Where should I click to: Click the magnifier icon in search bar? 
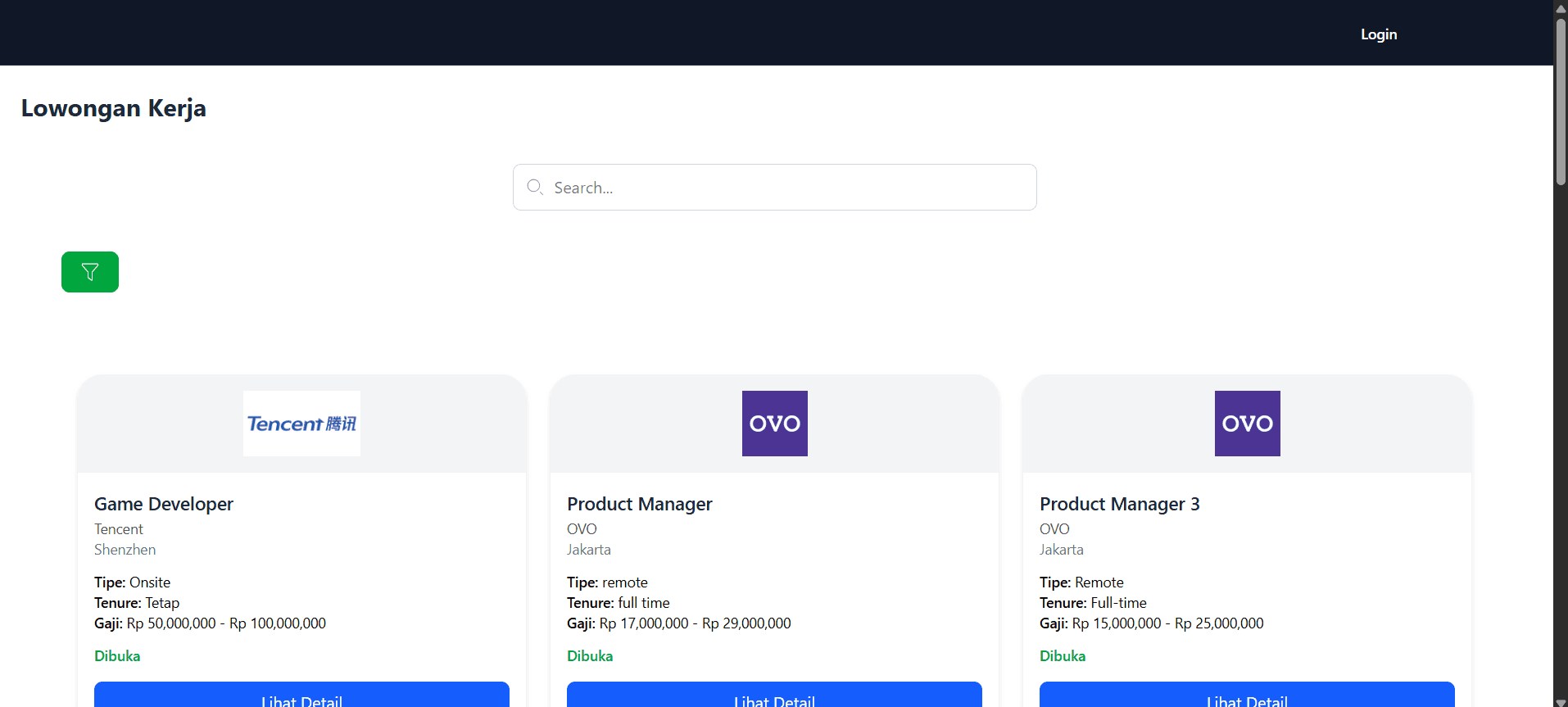[535, 187]
